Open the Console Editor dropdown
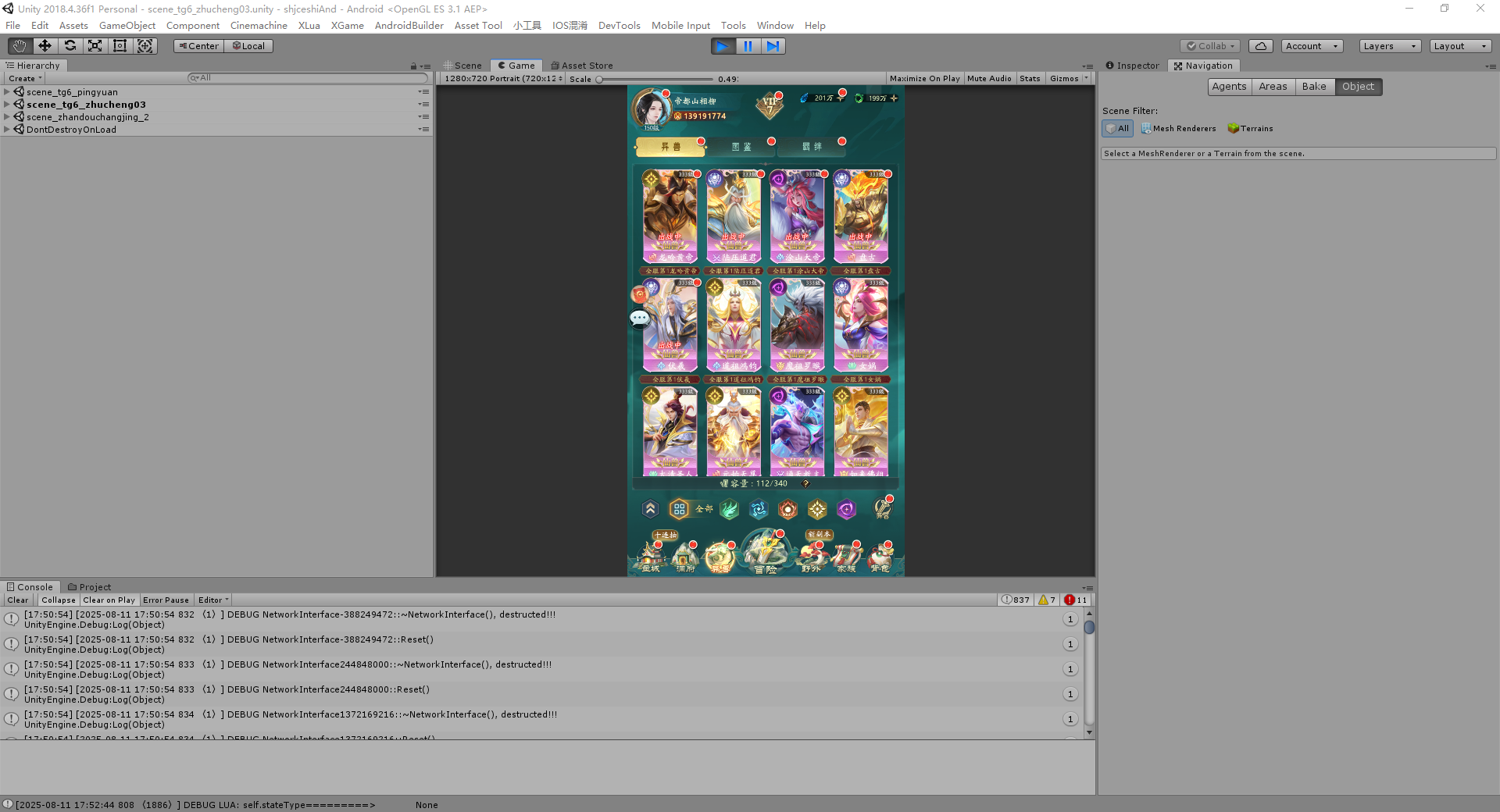The width and height of the screenshot is (1500, 812). 212,600
